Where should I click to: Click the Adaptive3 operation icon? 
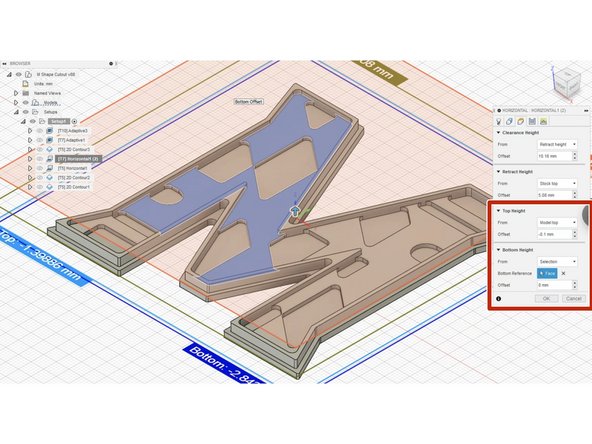[49, 131]
